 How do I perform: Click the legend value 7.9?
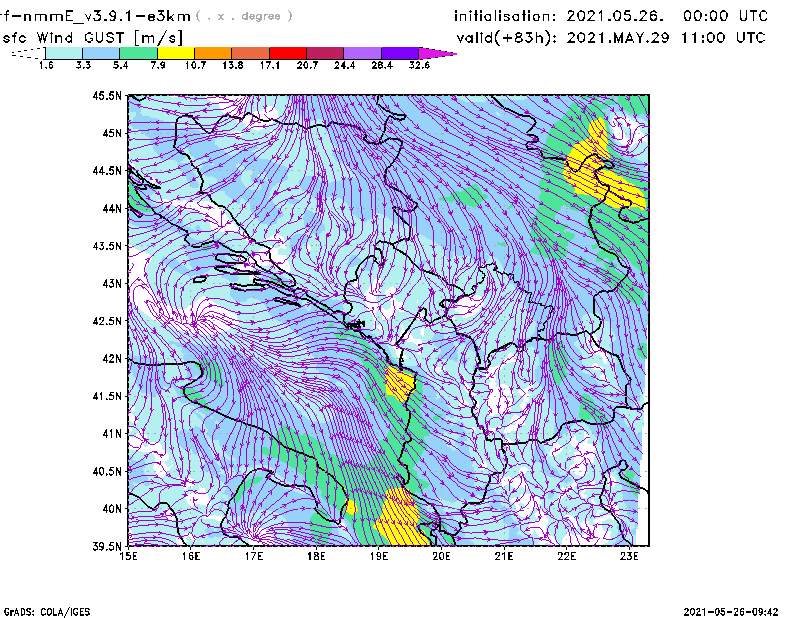[x=158, y=65]
